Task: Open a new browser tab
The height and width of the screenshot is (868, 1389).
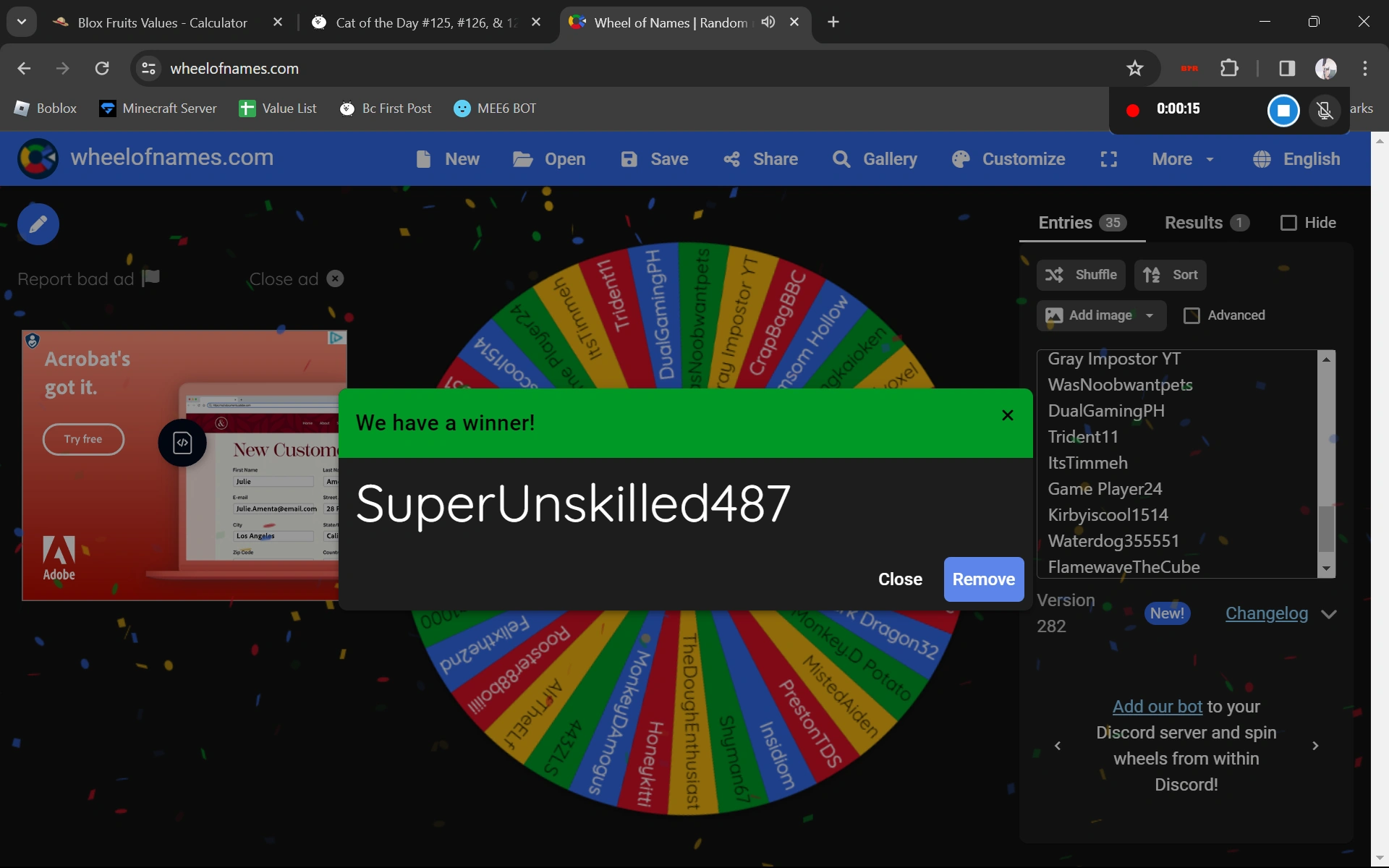Action: coord(833,22)
